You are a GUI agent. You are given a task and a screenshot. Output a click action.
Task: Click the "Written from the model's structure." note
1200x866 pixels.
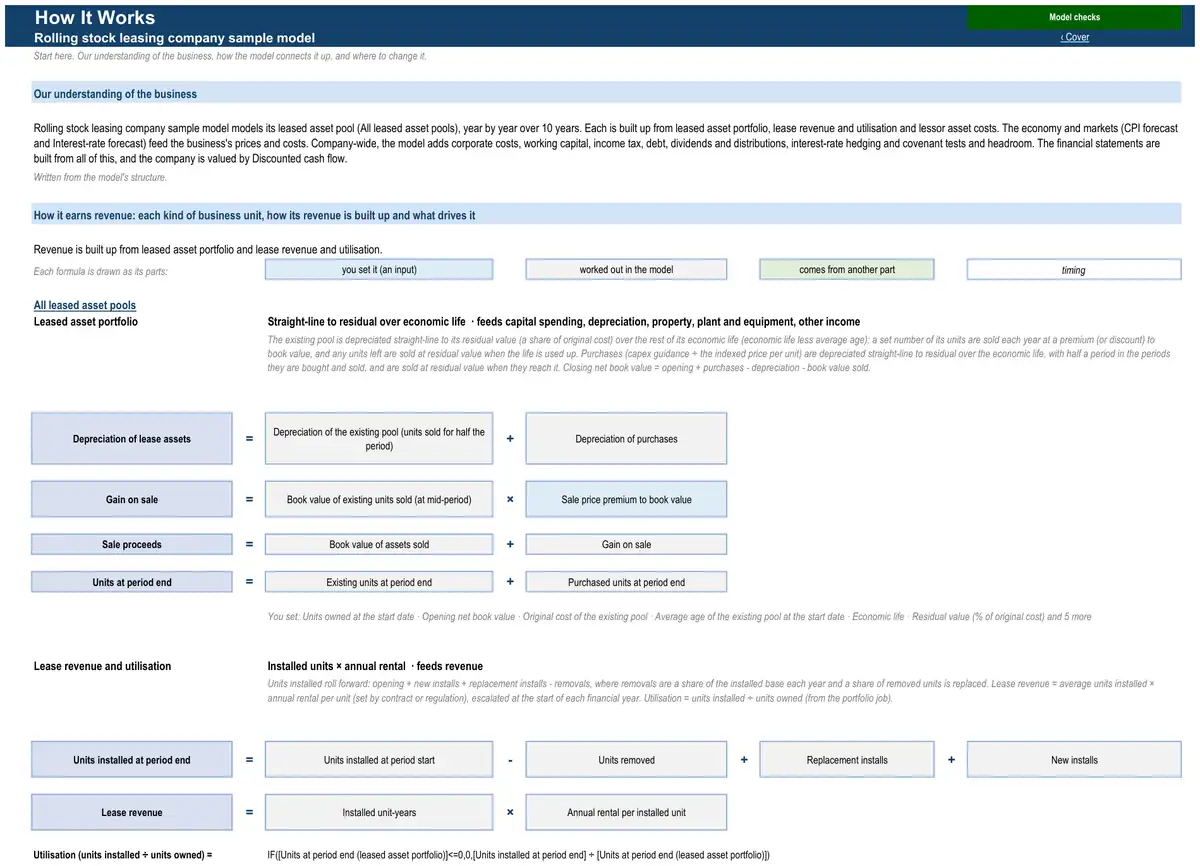click(100, 177)
